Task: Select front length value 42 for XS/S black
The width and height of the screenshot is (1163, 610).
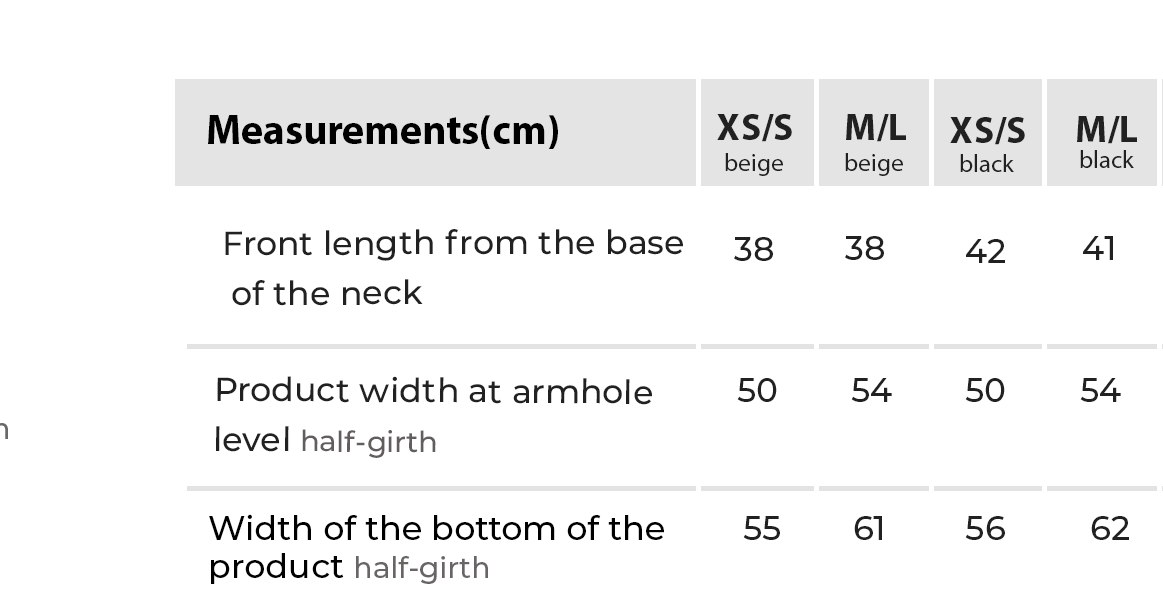Action: click(985, 251)
